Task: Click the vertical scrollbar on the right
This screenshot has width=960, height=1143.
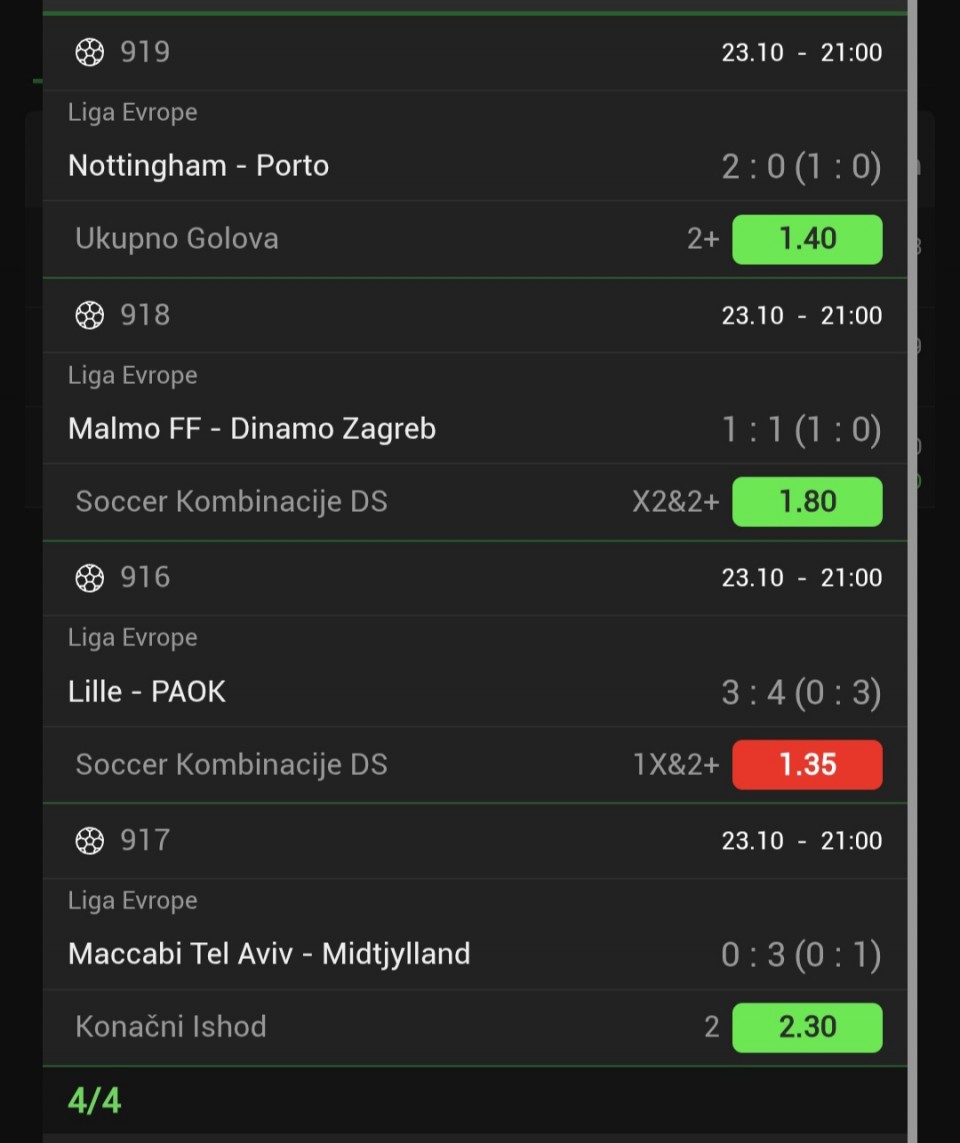Action: 912,570
